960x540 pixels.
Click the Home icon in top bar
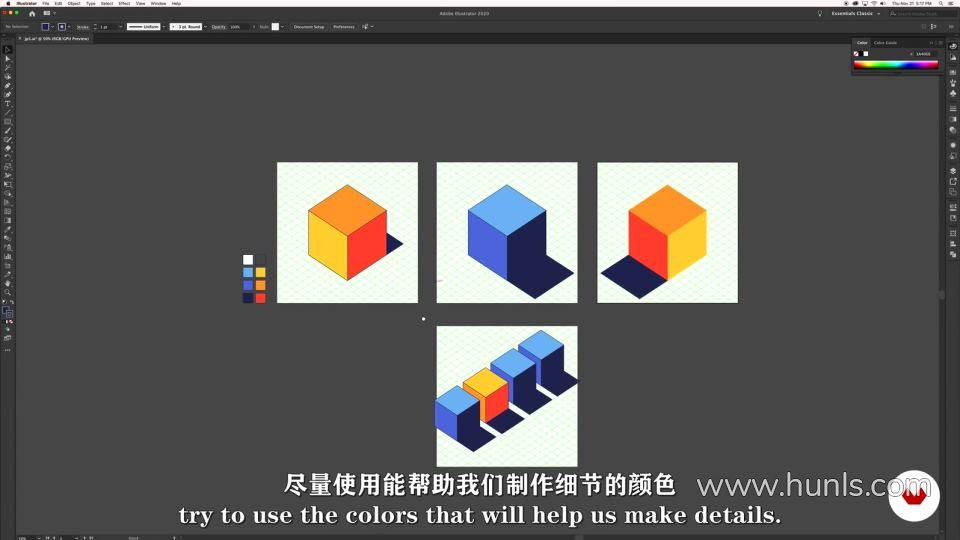pyautogui.click(x=32, y=13)
